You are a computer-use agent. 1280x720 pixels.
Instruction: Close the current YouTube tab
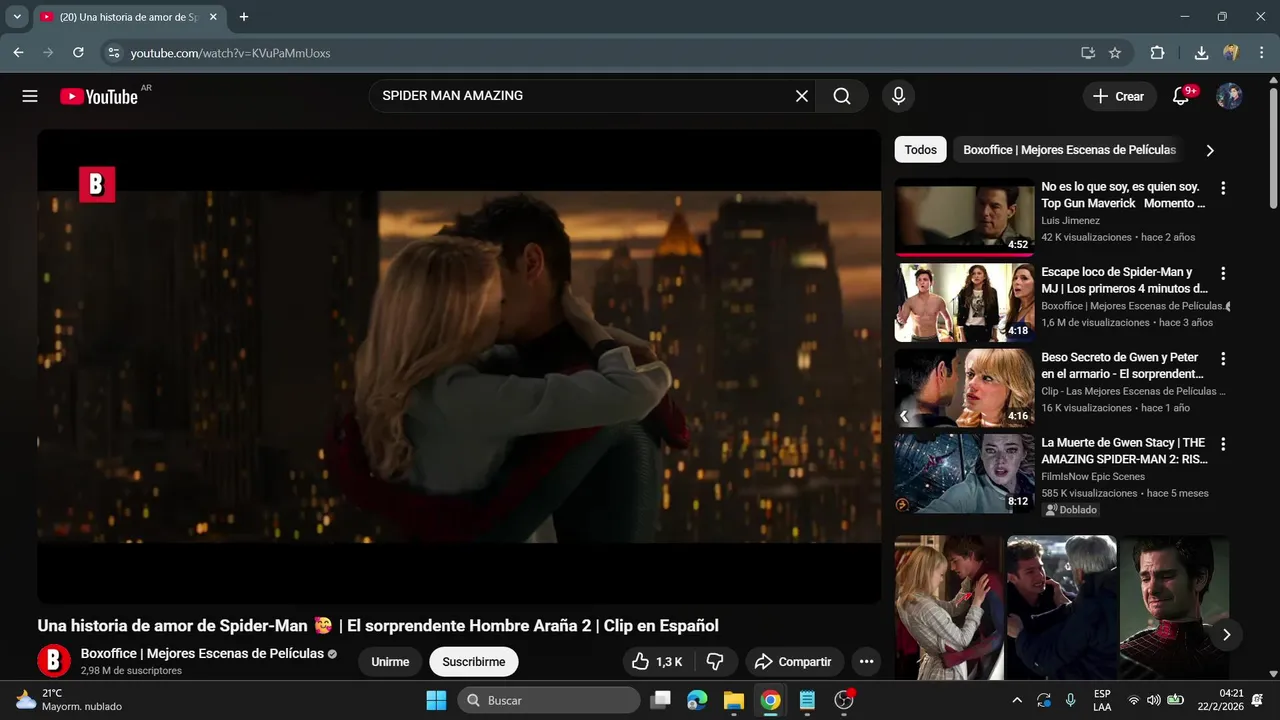point(213,17)
